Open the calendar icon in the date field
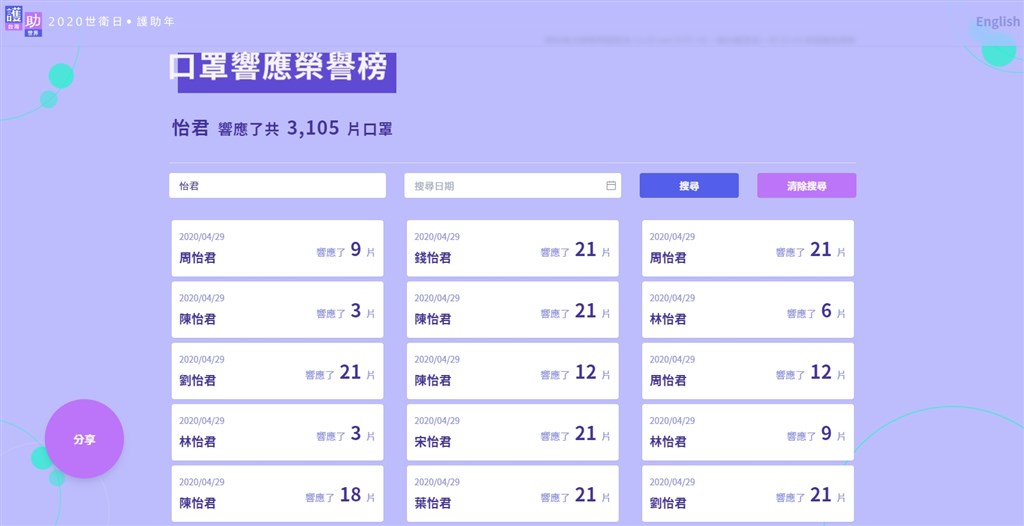Viewport: 1024px width, 526px height. (x=611, y=186)
